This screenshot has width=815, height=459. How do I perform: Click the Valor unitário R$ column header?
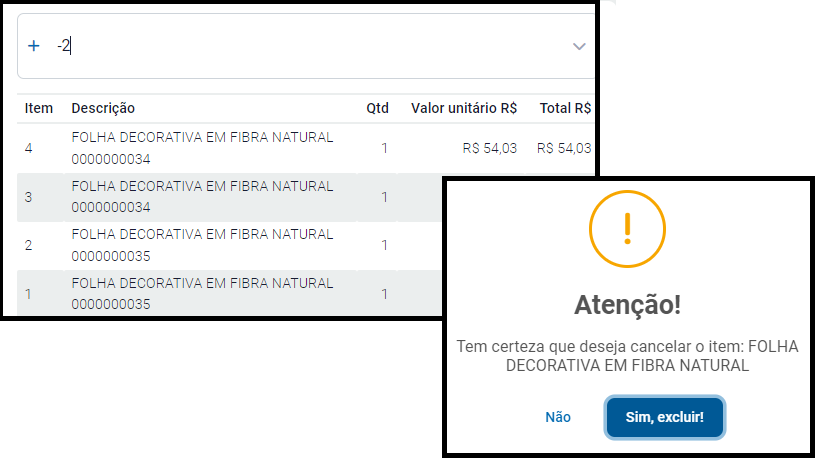464,108
